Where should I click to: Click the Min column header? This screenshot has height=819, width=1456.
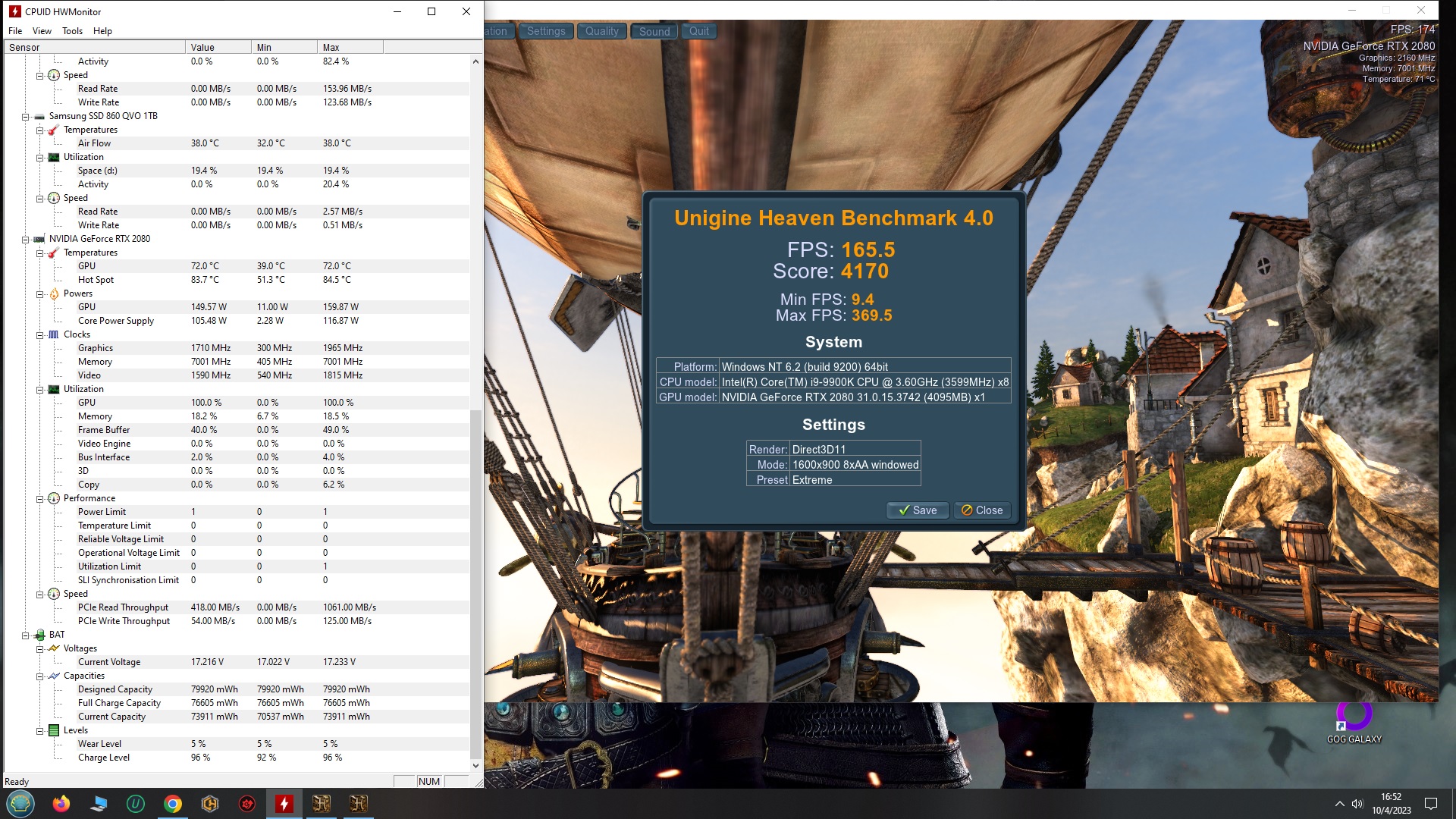coord(284,47)
